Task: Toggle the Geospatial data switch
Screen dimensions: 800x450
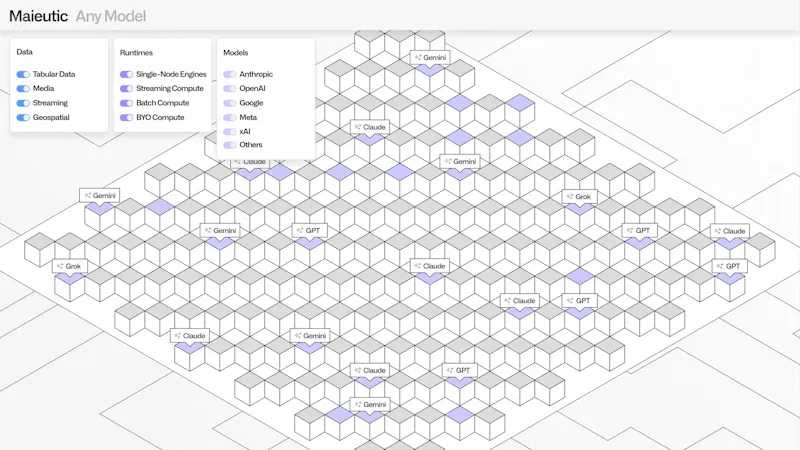Action: (23, 117)
